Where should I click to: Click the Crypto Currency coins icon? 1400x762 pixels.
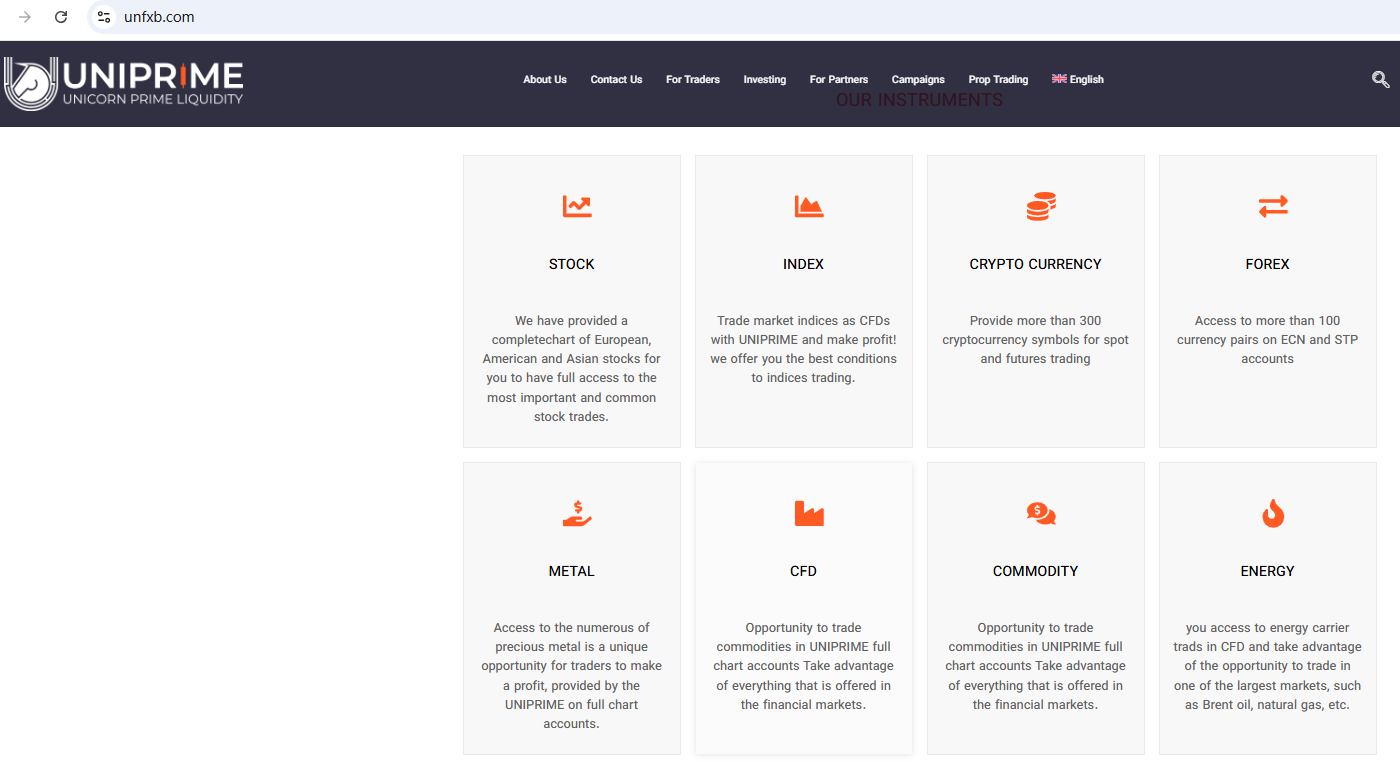click(x=1041, y=206)
